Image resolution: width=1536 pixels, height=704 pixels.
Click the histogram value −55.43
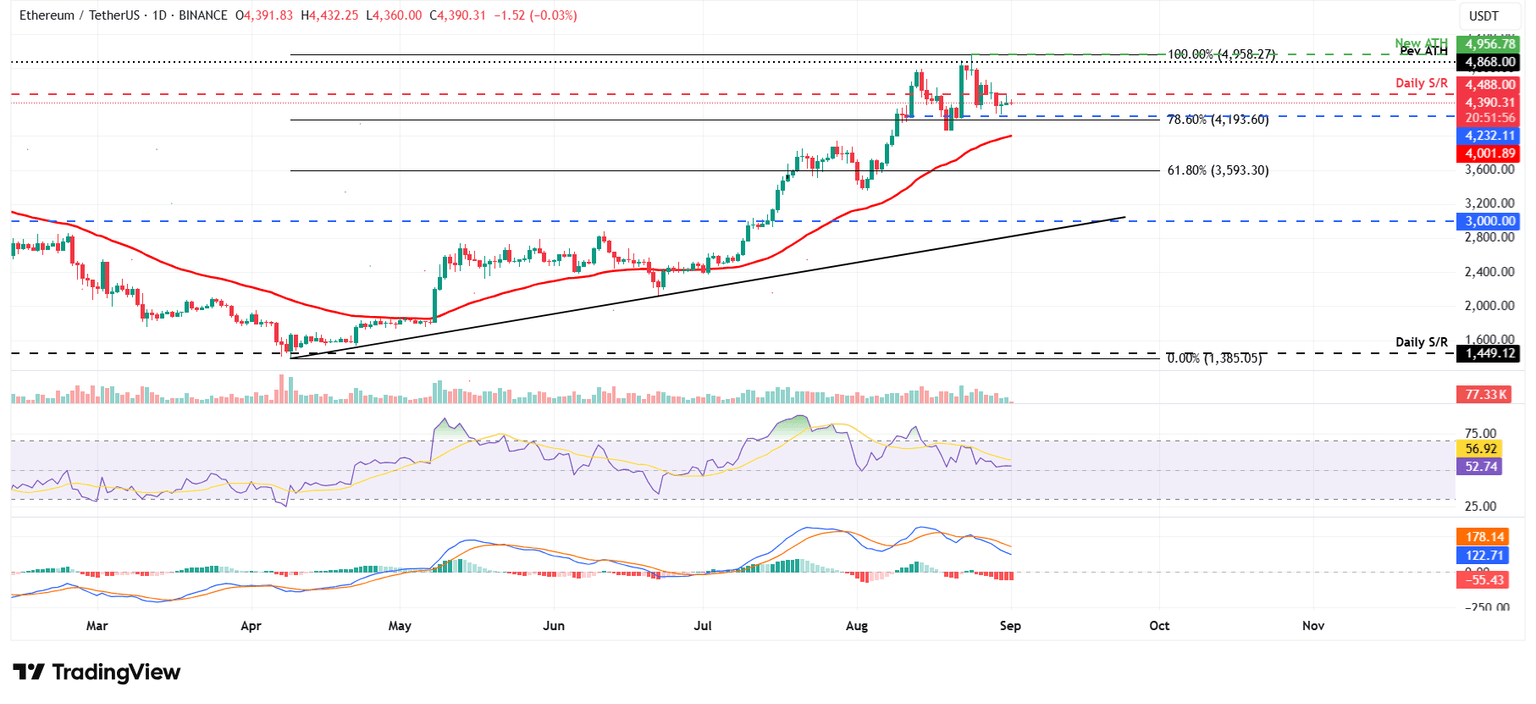tap(1483, 580)
